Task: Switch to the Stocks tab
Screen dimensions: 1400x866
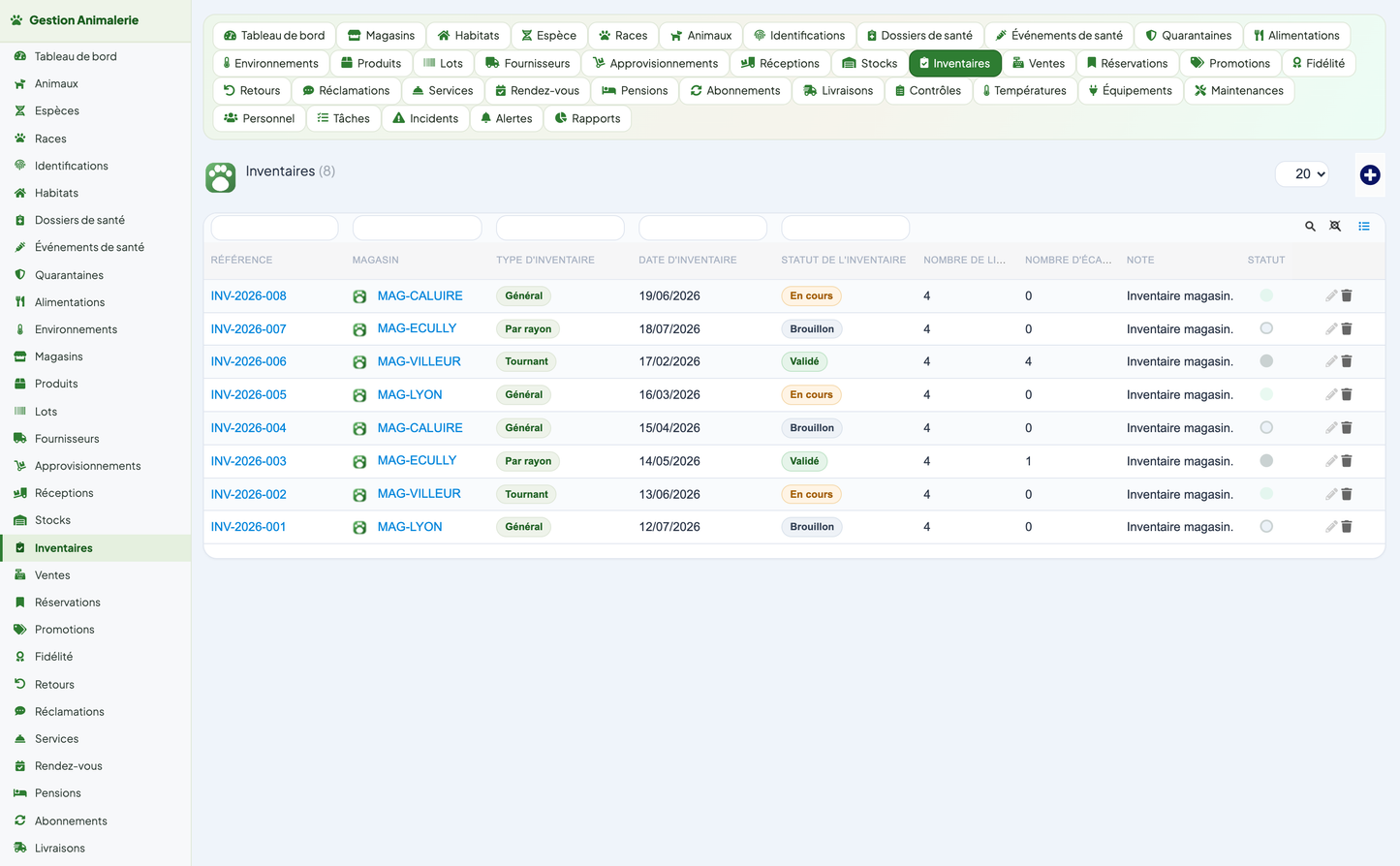Action: point(870,63)
